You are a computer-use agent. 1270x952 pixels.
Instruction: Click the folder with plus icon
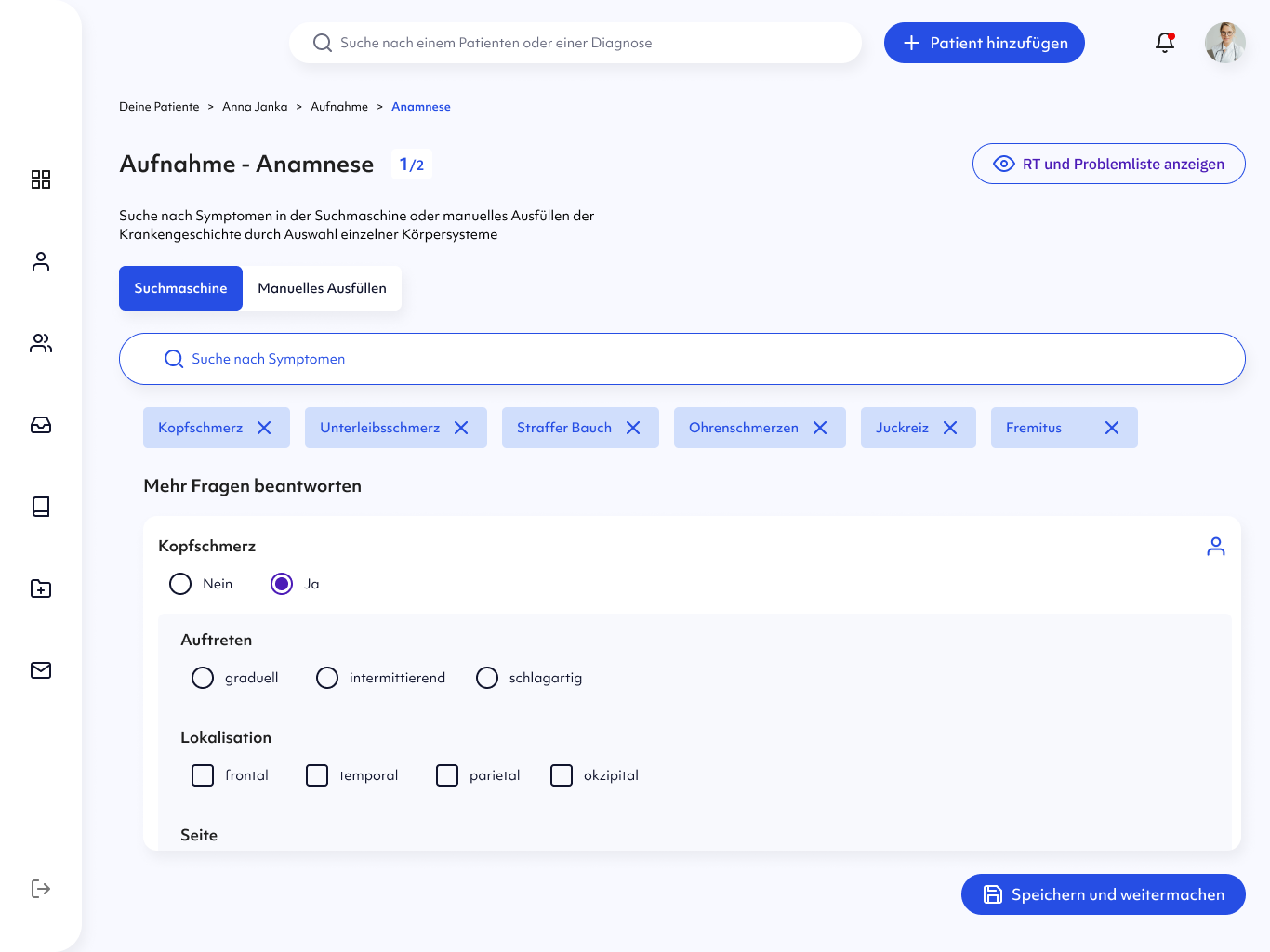click(x=41, y=588)
